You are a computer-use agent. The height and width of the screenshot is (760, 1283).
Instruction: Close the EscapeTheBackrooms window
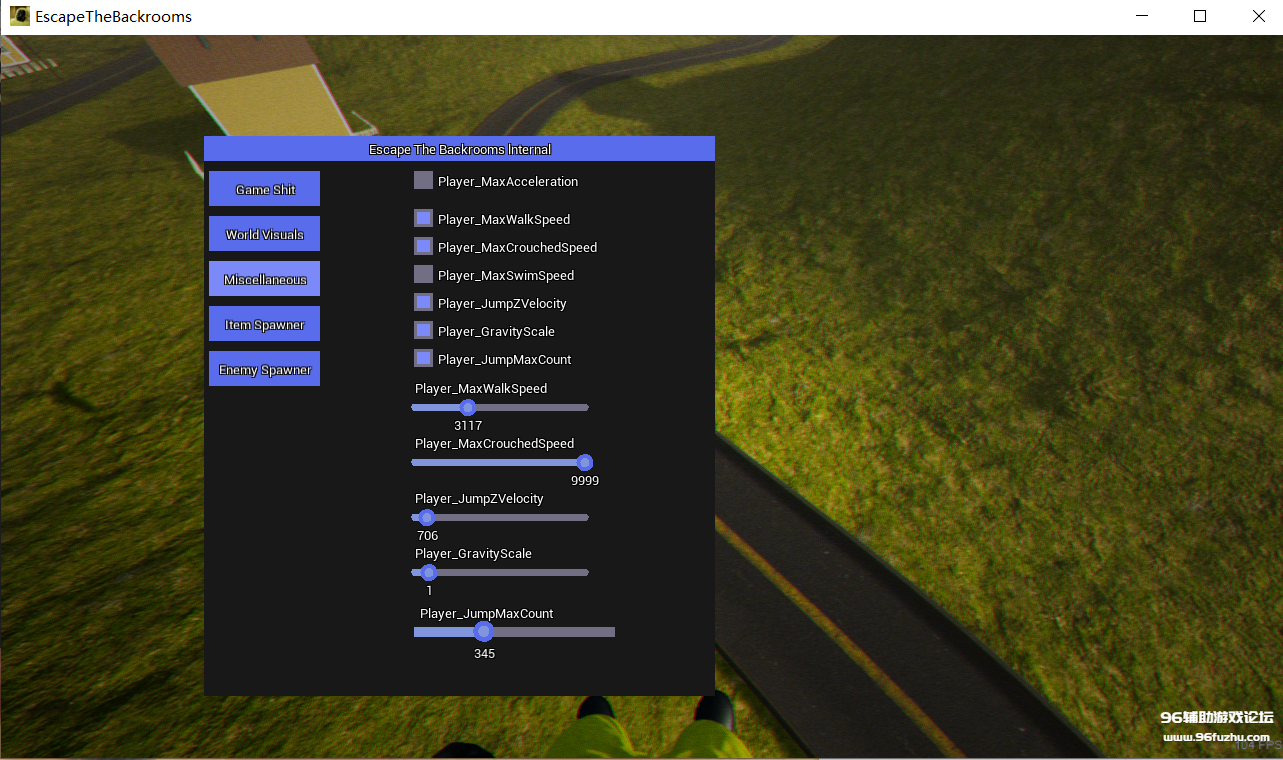[1258, 16]
